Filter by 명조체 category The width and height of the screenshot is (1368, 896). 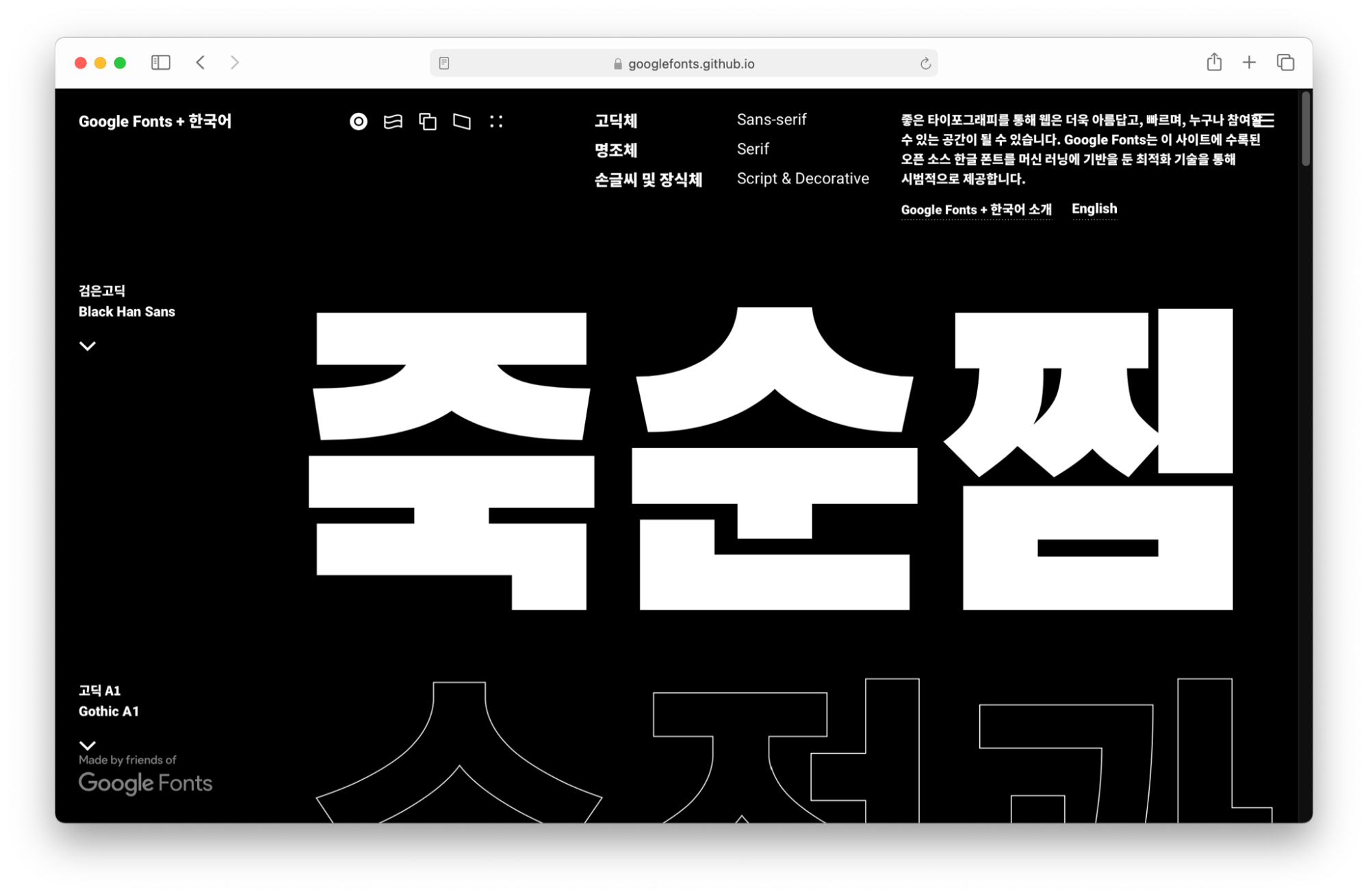tap(616, 150)
